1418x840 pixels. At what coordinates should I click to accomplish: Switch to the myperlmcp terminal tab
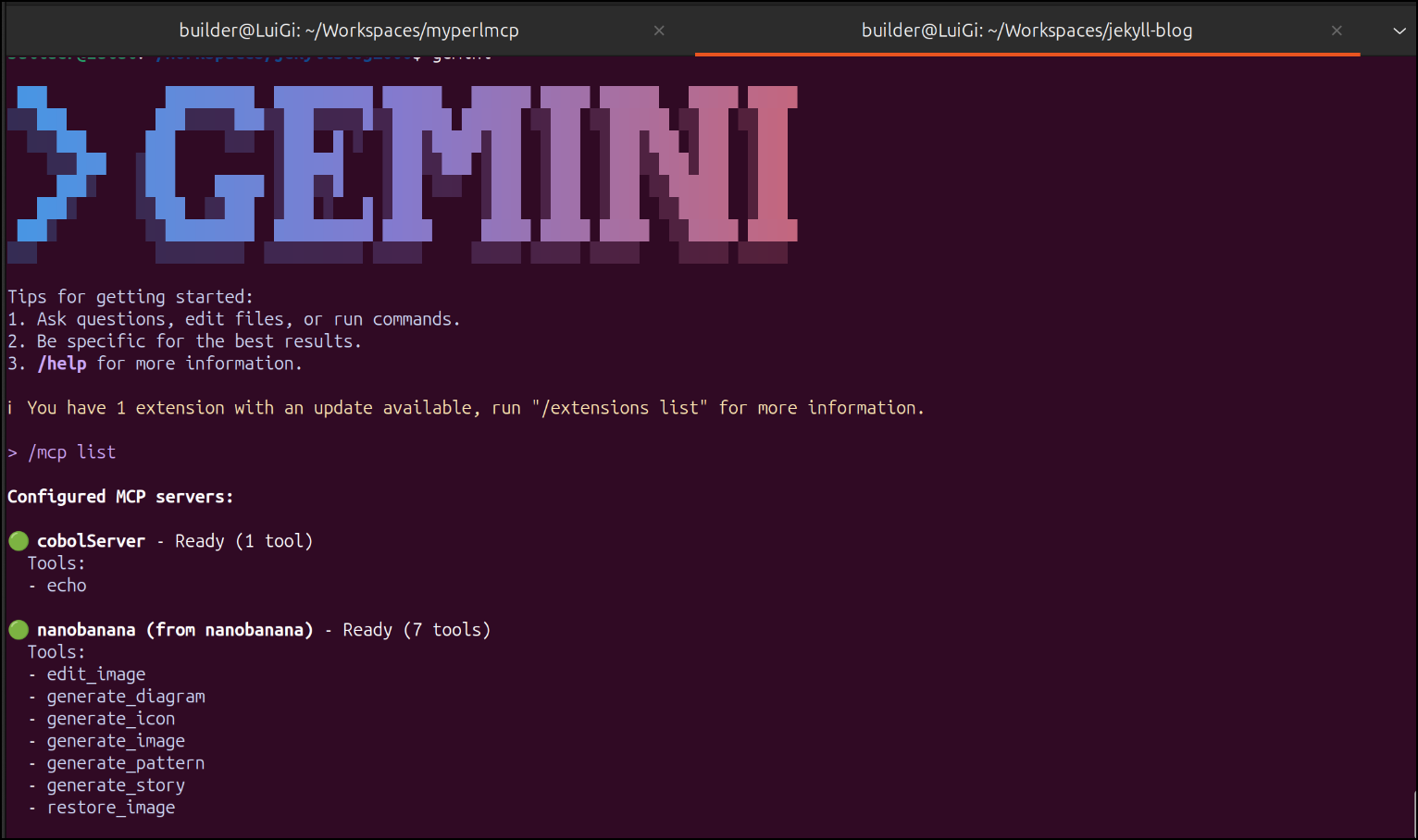point(348,31)
